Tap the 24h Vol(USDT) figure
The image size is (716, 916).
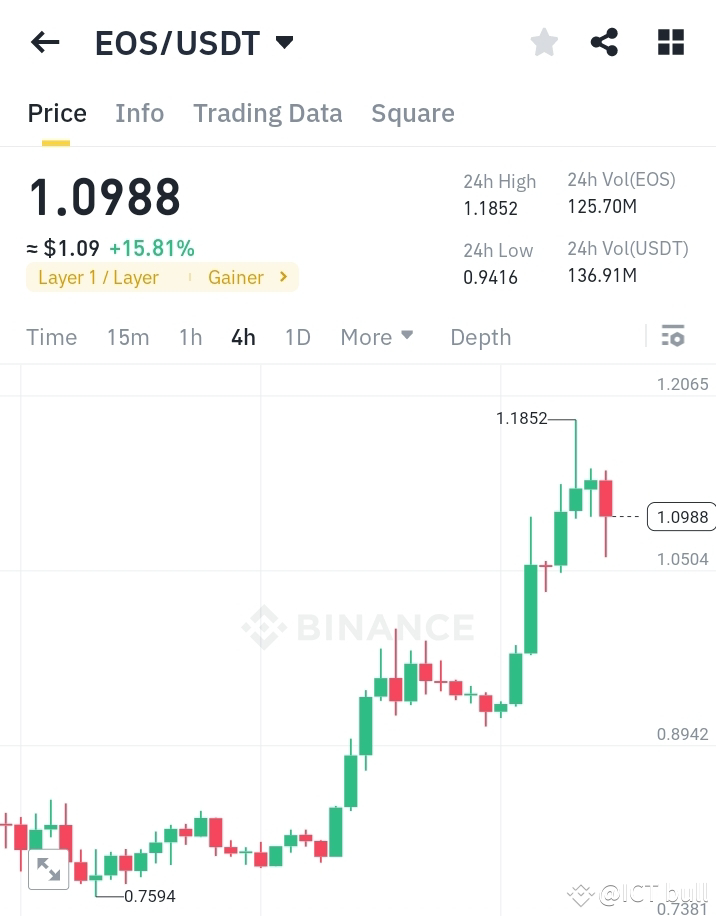click(601, 275)
